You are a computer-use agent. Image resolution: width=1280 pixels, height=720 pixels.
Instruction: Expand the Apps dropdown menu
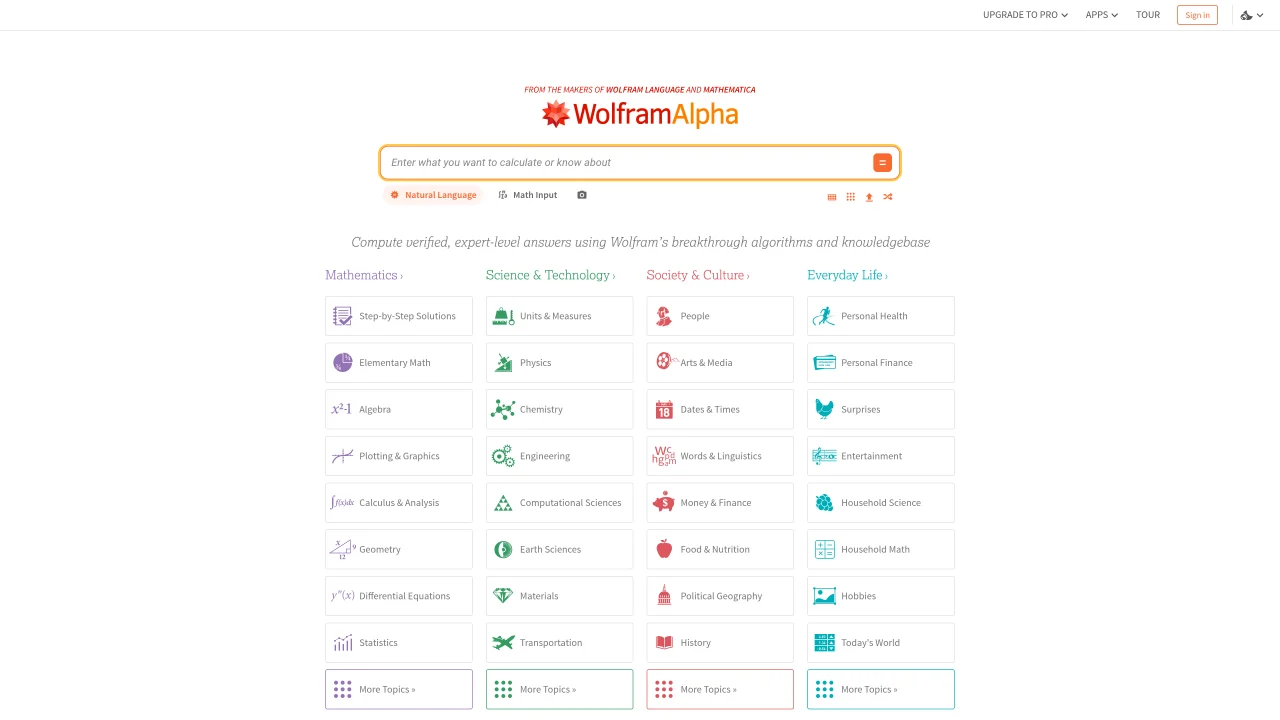(x=1102, y=15)
